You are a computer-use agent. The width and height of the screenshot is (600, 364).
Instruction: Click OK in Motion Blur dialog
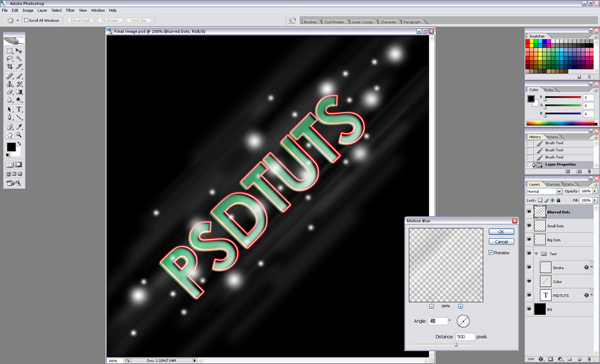pos(501,232)
